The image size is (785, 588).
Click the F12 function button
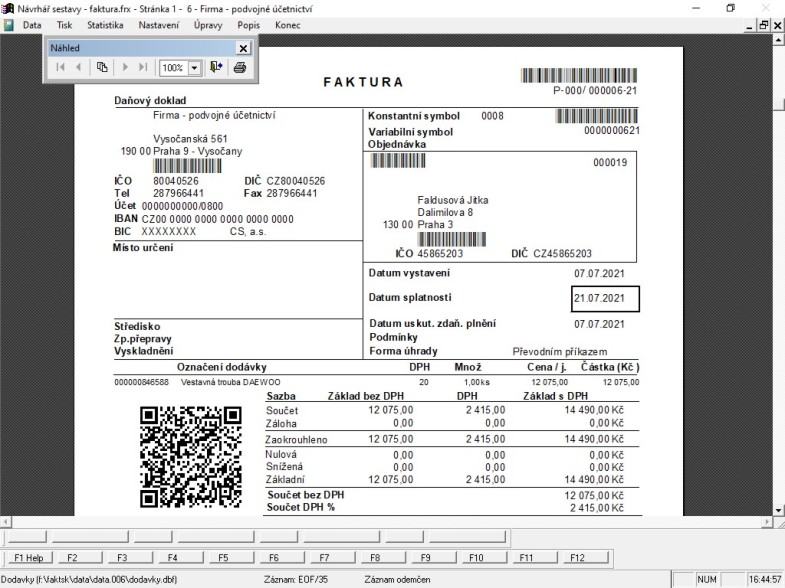click(x=577, y=557)
